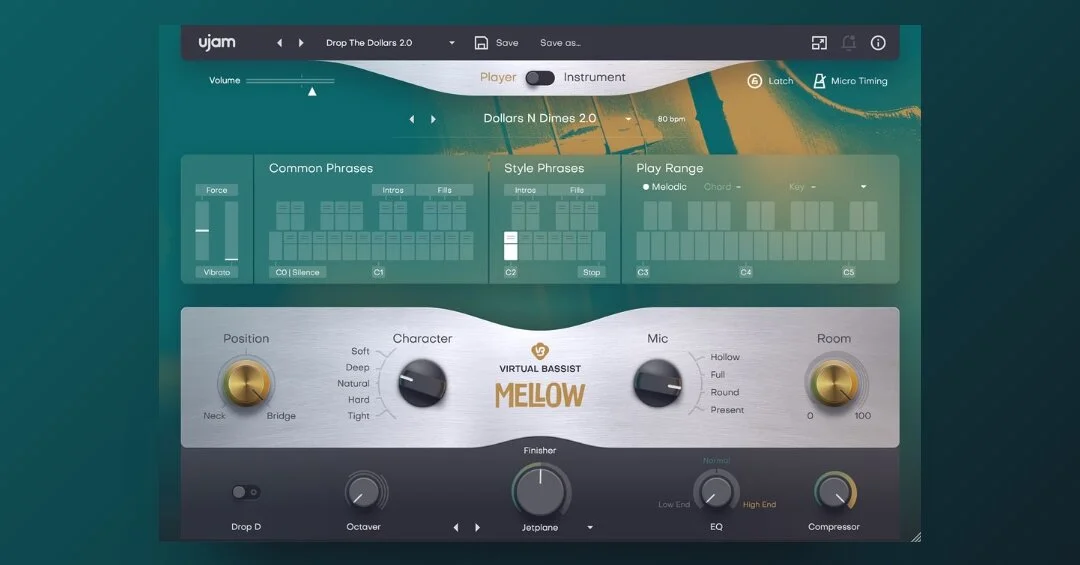The width and height of the screenshot is (1080, 565).
Task: Select Present mic option
Action: click(727, 410)
